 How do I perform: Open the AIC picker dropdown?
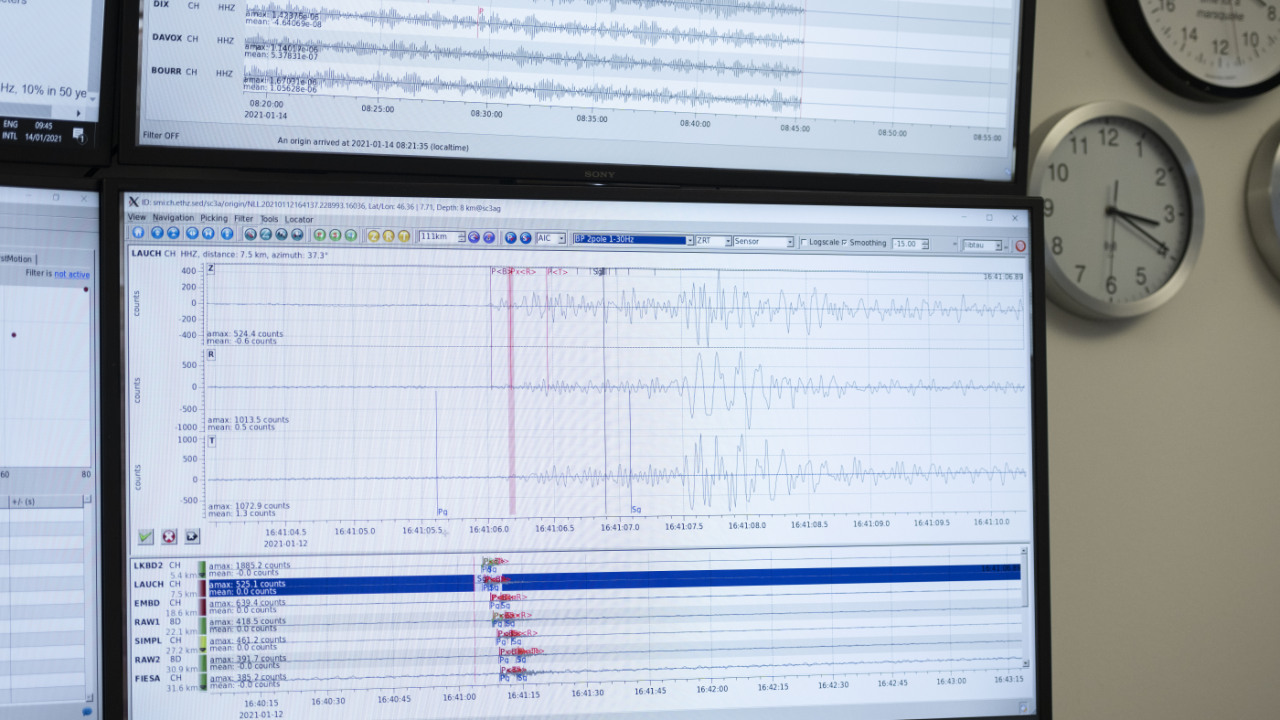click(551, 238)
